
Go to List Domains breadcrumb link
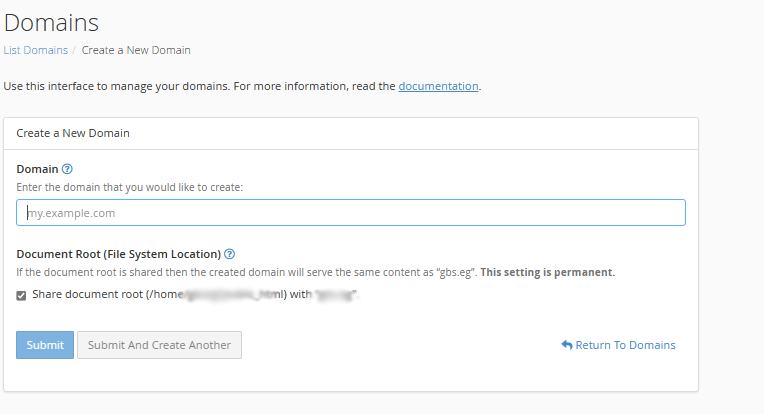click(35, 50)
